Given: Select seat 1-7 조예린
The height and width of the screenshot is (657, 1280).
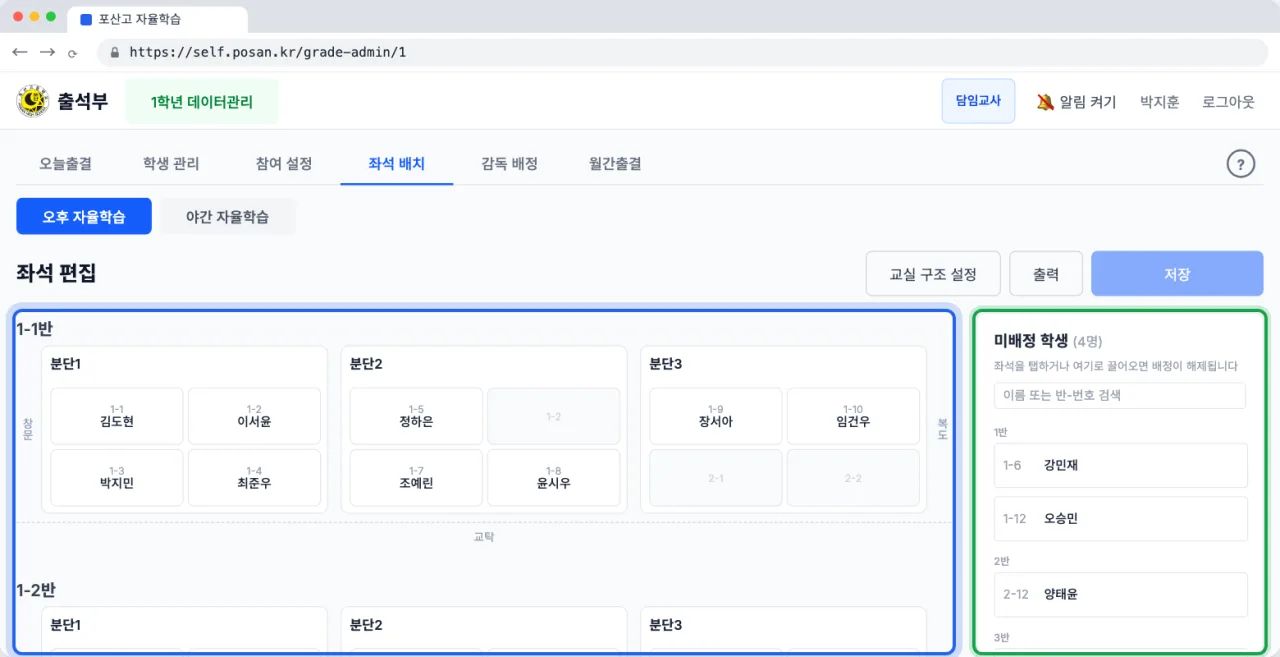Looking at the screenshot, I should pyautogui.click(x=416, y=477).
